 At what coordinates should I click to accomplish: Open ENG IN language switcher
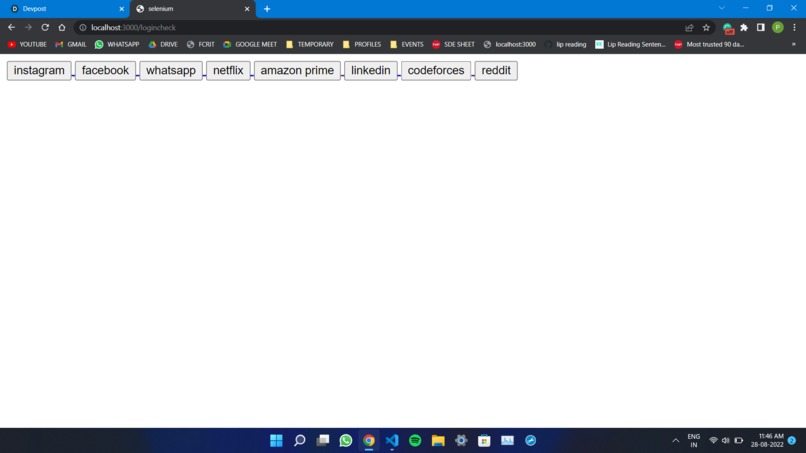(x=694, y=441)
